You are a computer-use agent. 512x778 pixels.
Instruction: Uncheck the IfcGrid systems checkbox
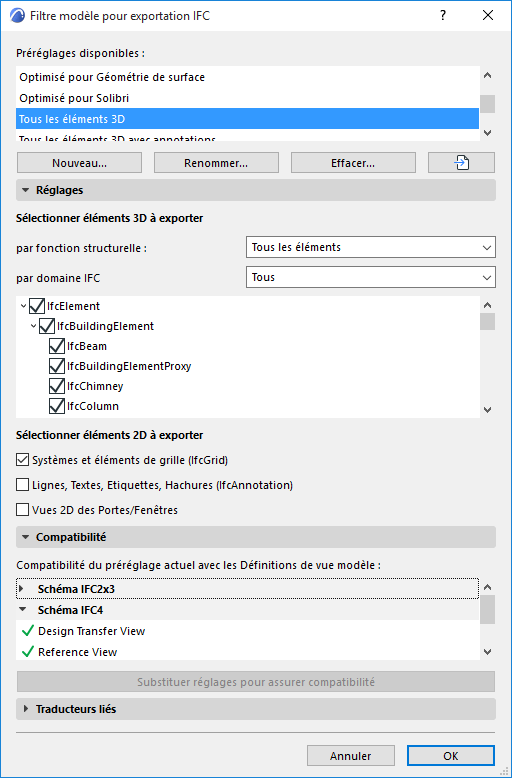[22, 460]
